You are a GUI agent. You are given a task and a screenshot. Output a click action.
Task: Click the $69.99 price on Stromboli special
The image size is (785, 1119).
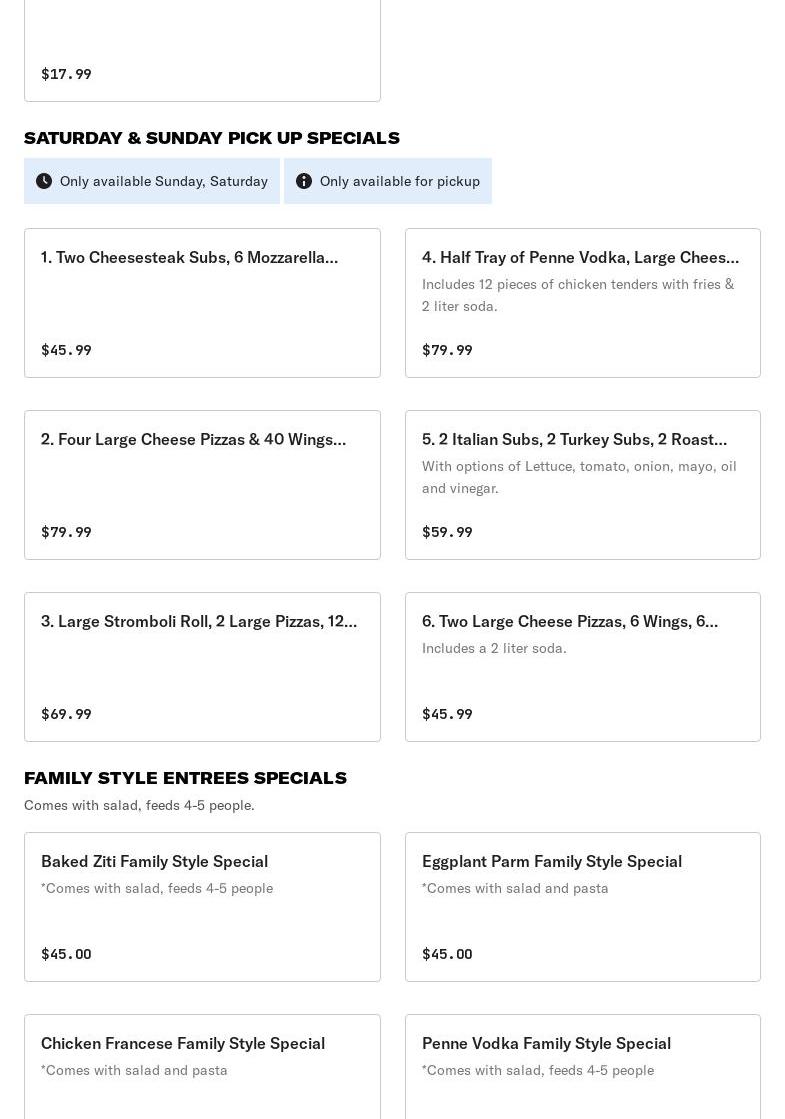[x=66, y=714]
